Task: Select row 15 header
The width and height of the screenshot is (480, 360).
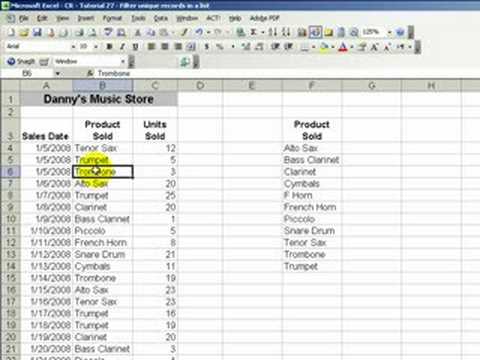Action: [10, 278]
